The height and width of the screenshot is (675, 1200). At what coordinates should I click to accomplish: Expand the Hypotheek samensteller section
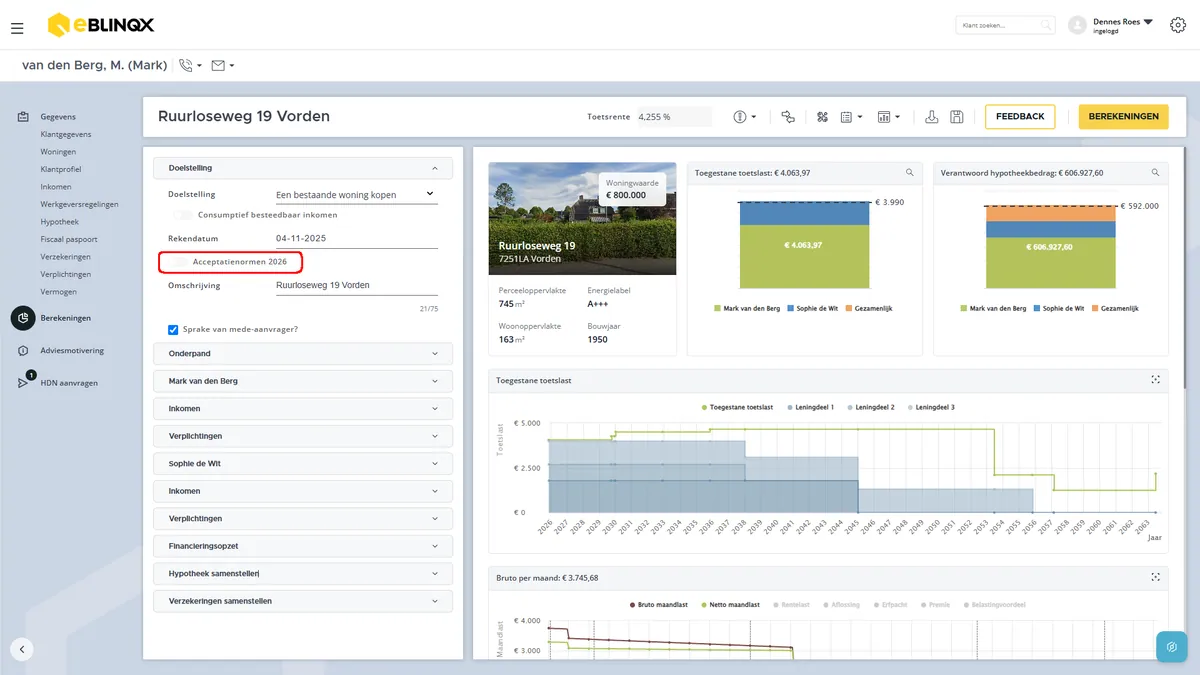[303, 574]
